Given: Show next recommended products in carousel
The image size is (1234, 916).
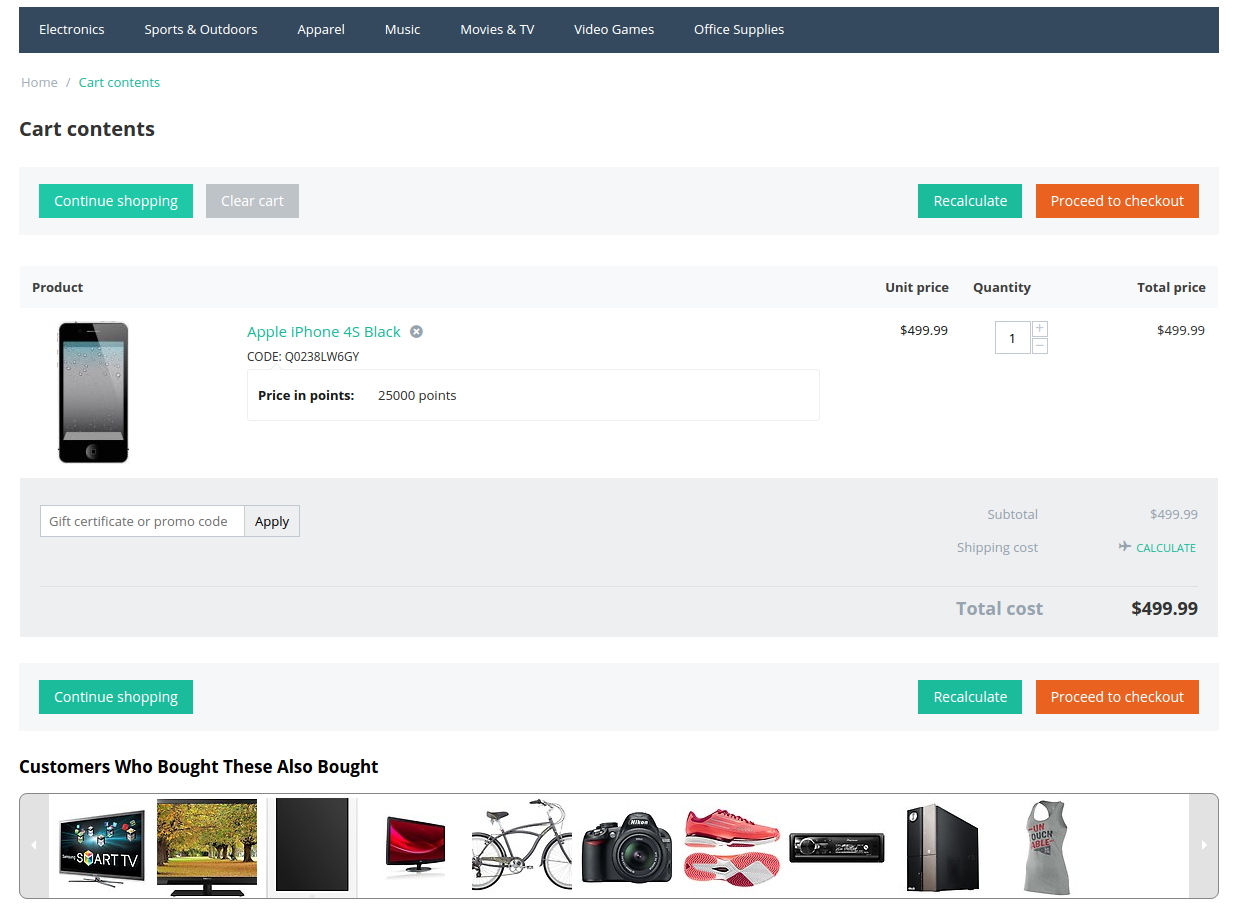Looking at the screenshot, I should [1203, 846].
